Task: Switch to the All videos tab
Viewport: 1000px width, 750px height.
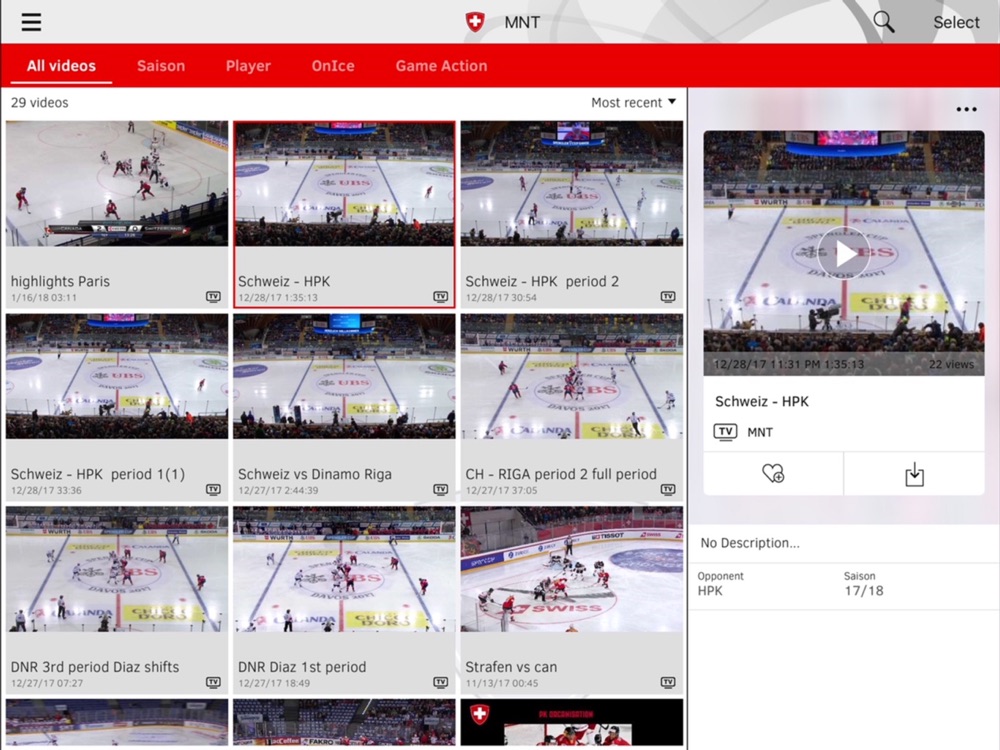Action: (x=61, y=66)
